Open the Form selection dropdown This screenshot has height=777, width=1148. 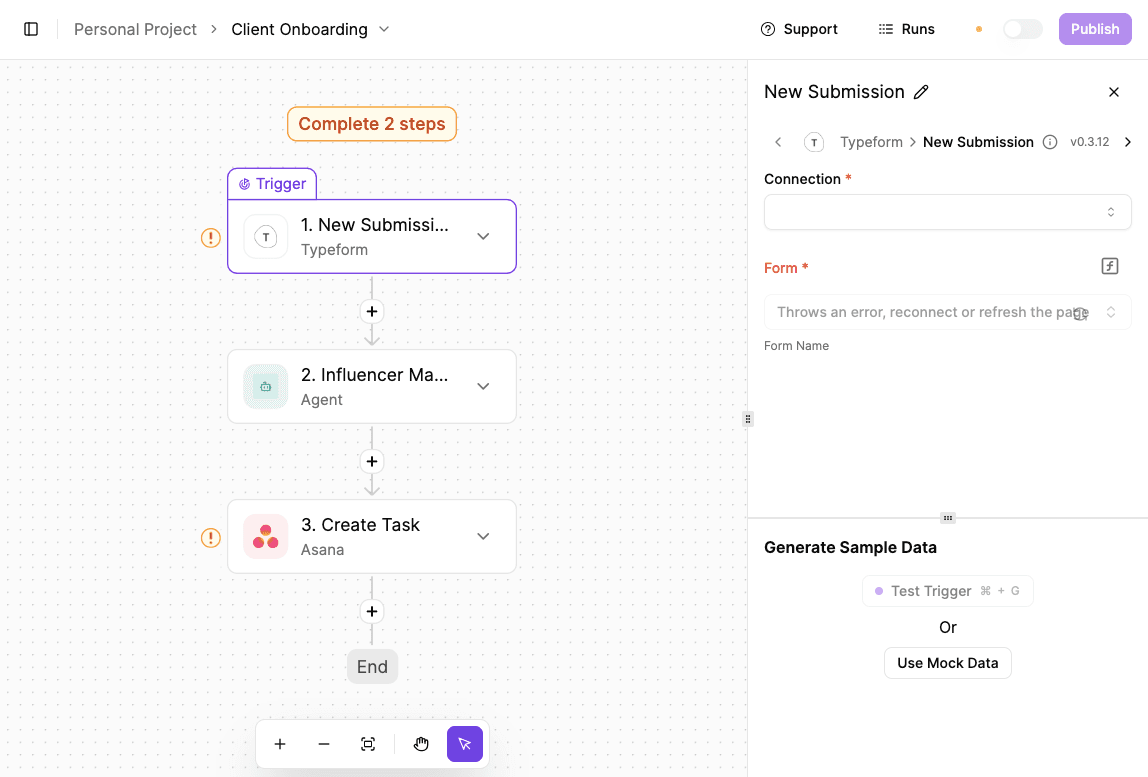[947, 312]
